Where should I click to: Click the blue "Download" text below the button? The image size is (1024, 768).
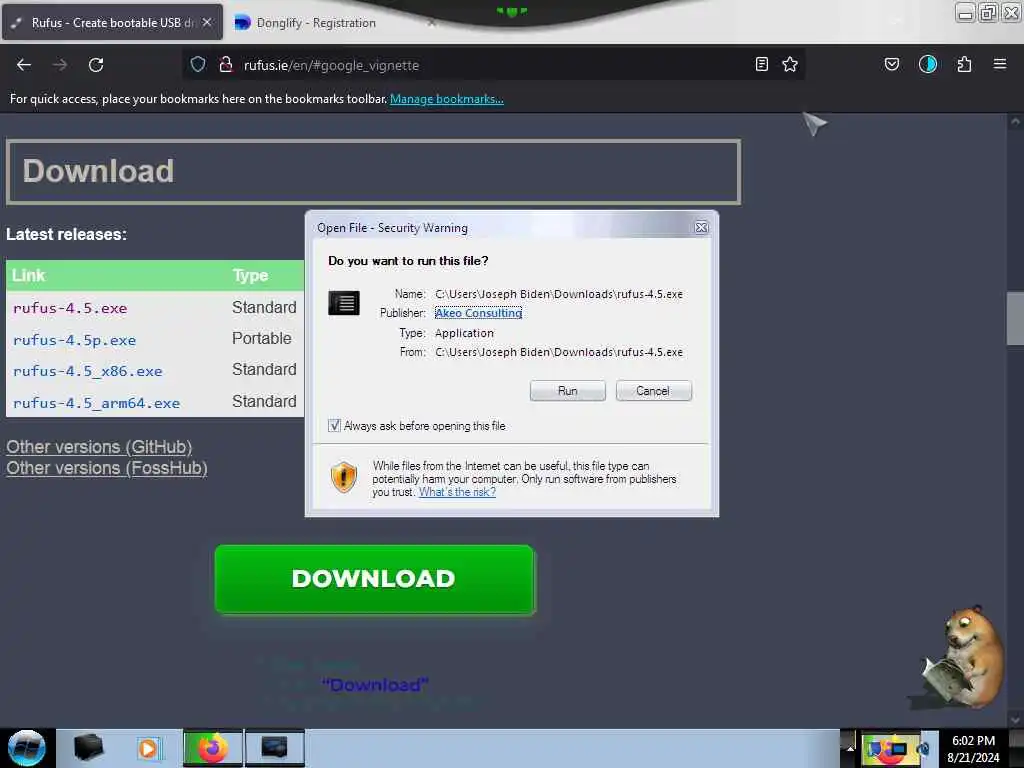376,684
